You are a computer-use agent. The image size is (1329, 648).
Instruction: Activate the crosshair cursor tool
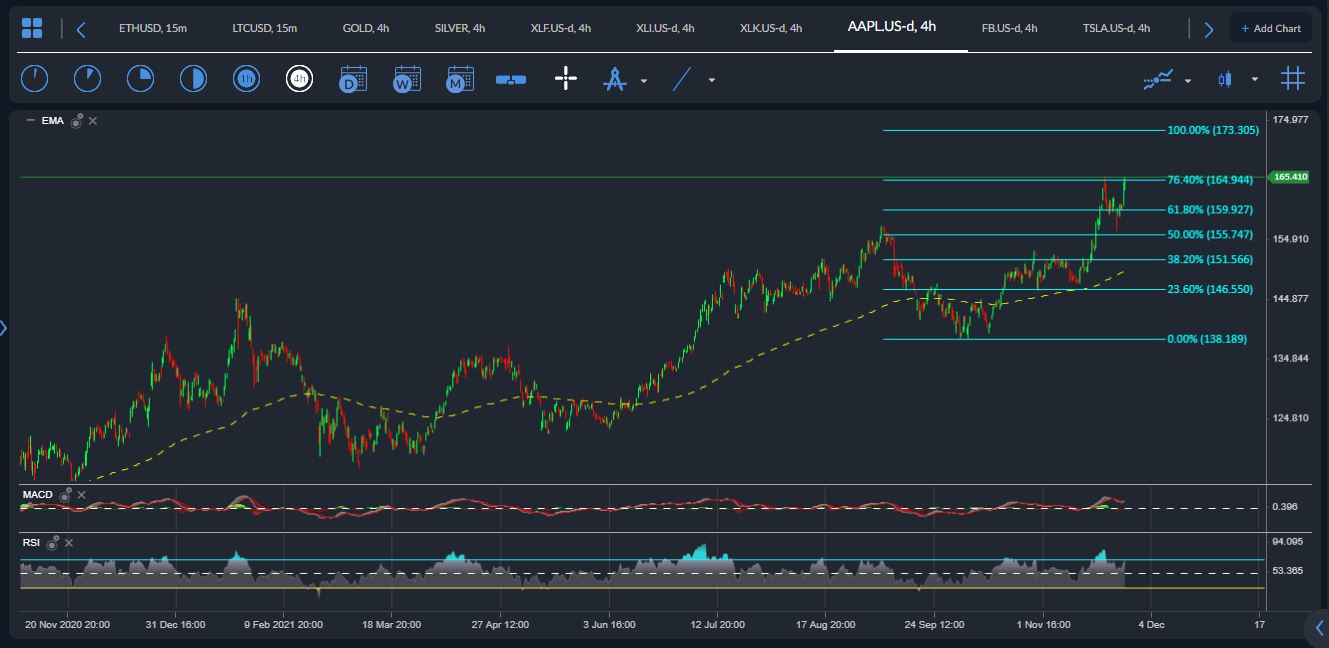(566, 79)
